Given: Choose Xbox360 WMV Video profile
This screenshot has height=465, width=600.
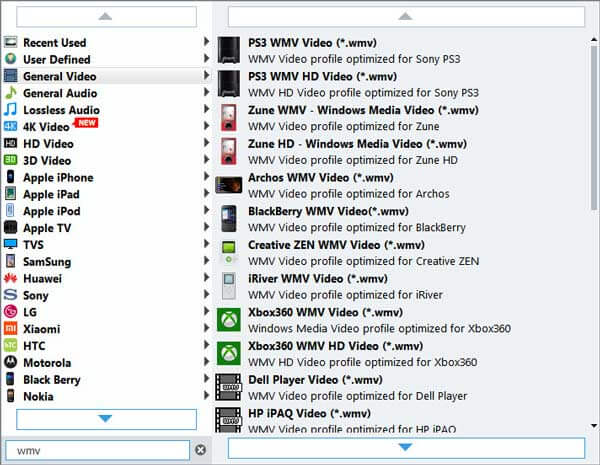Looking at the screenshot, I should click(401, 320).
